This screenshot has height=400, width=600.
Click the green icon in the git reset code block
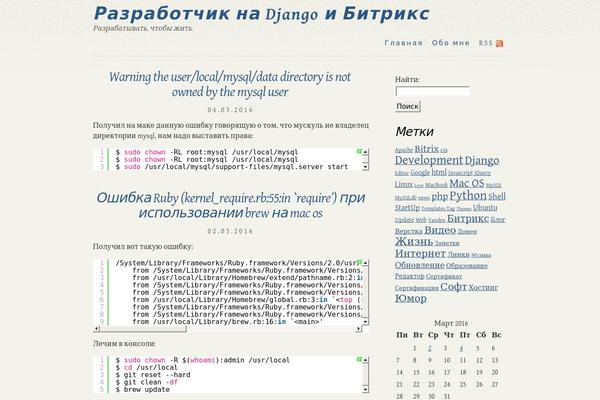pos(359,359)
